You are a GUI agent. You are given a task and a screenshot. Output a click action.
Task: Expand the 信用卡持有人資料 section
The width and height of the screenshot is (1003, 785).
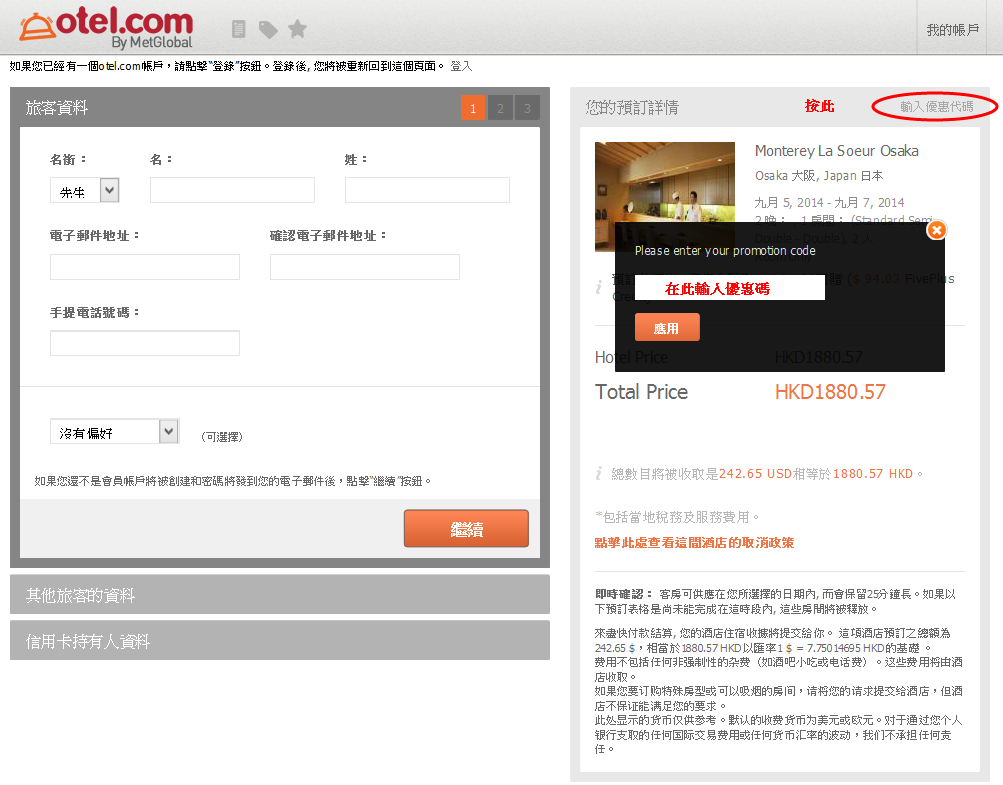click(x=279, y=641)
